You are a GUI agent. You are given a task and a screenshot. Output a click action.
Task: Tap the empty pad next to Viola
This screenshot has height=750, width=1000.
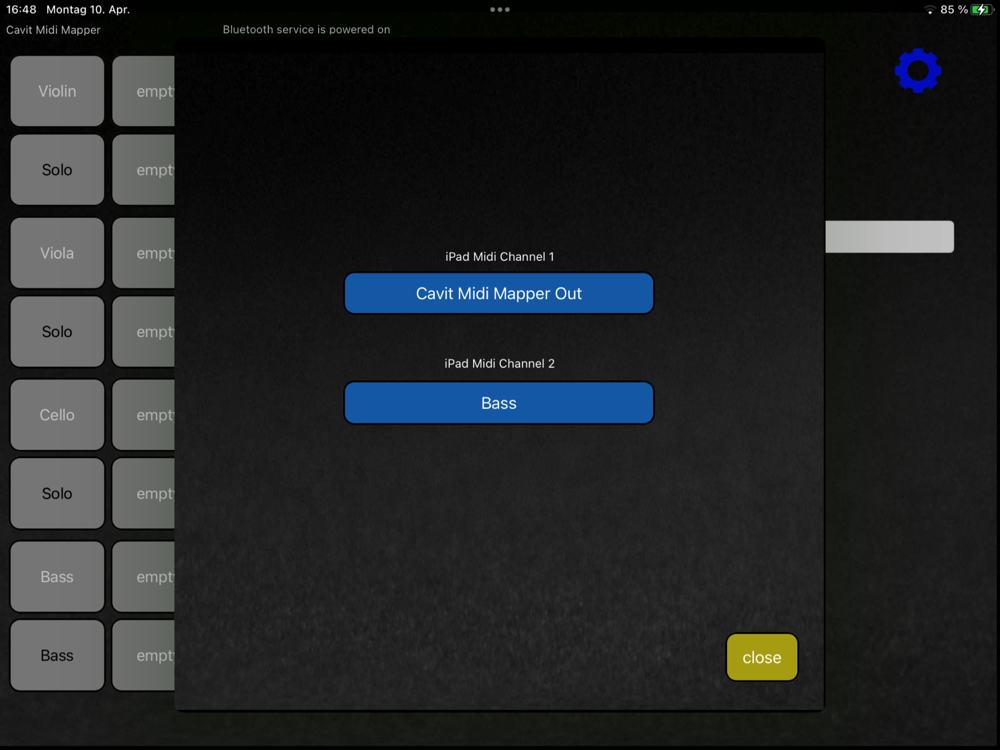(x=143, y=253)
